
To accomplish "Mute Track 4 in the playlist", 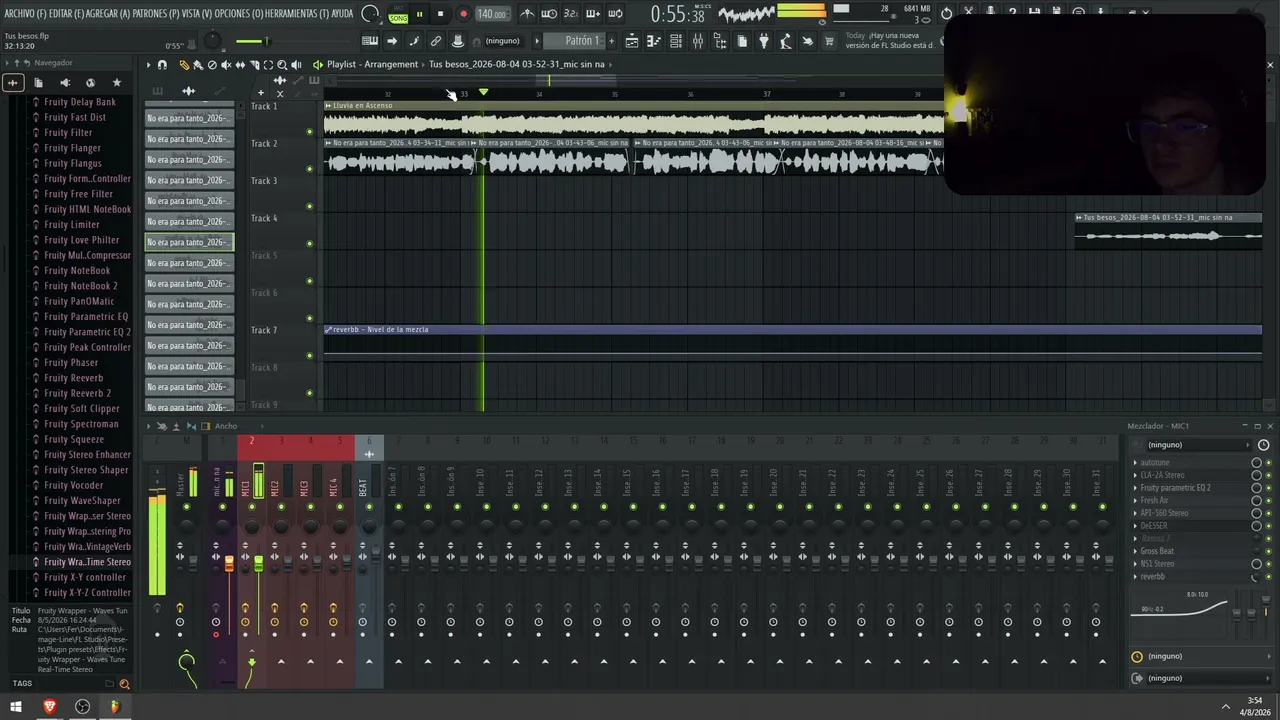I will point(309,243).
